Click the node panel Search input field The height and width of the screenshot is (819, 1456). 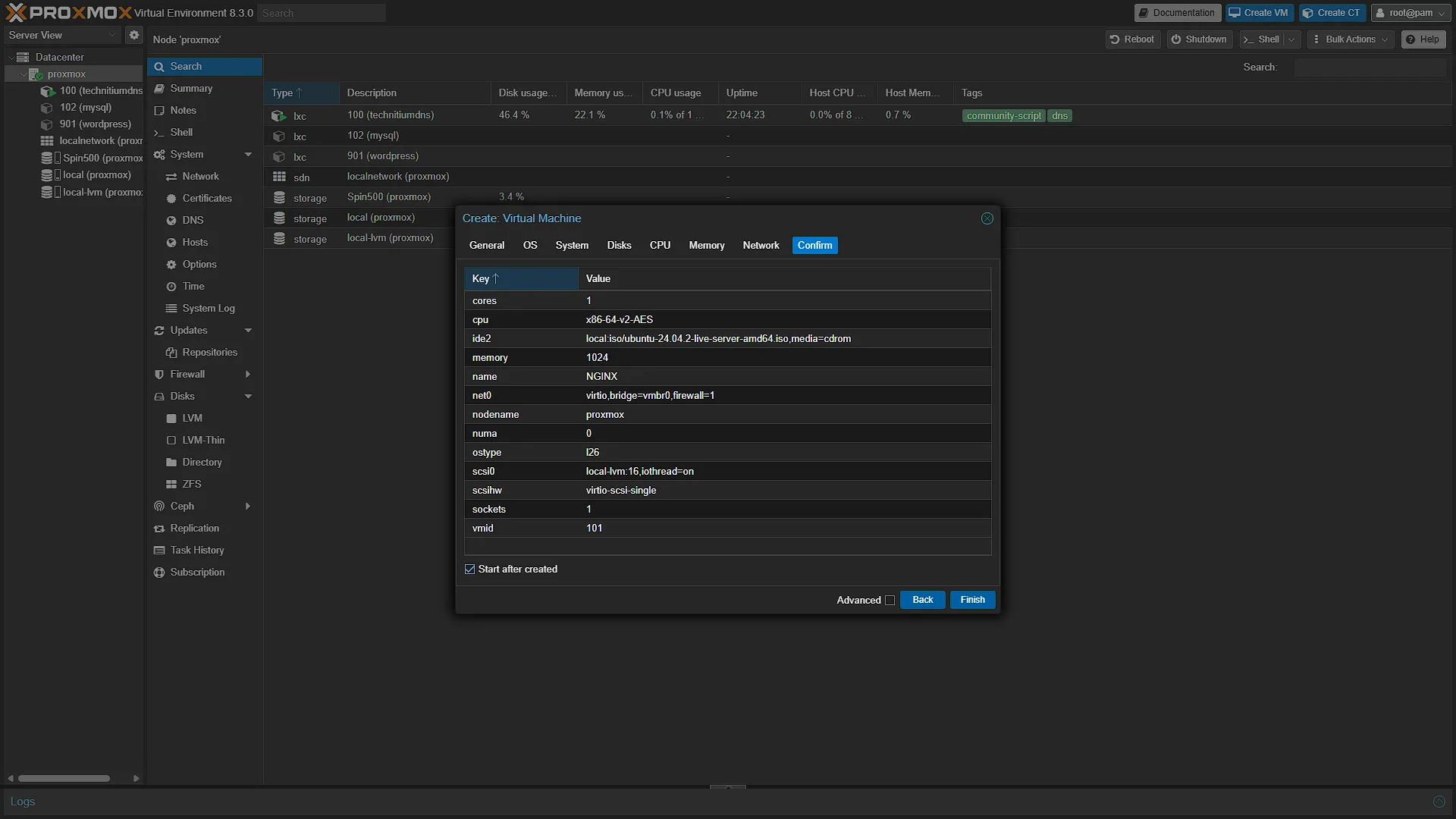(1370, 67)
